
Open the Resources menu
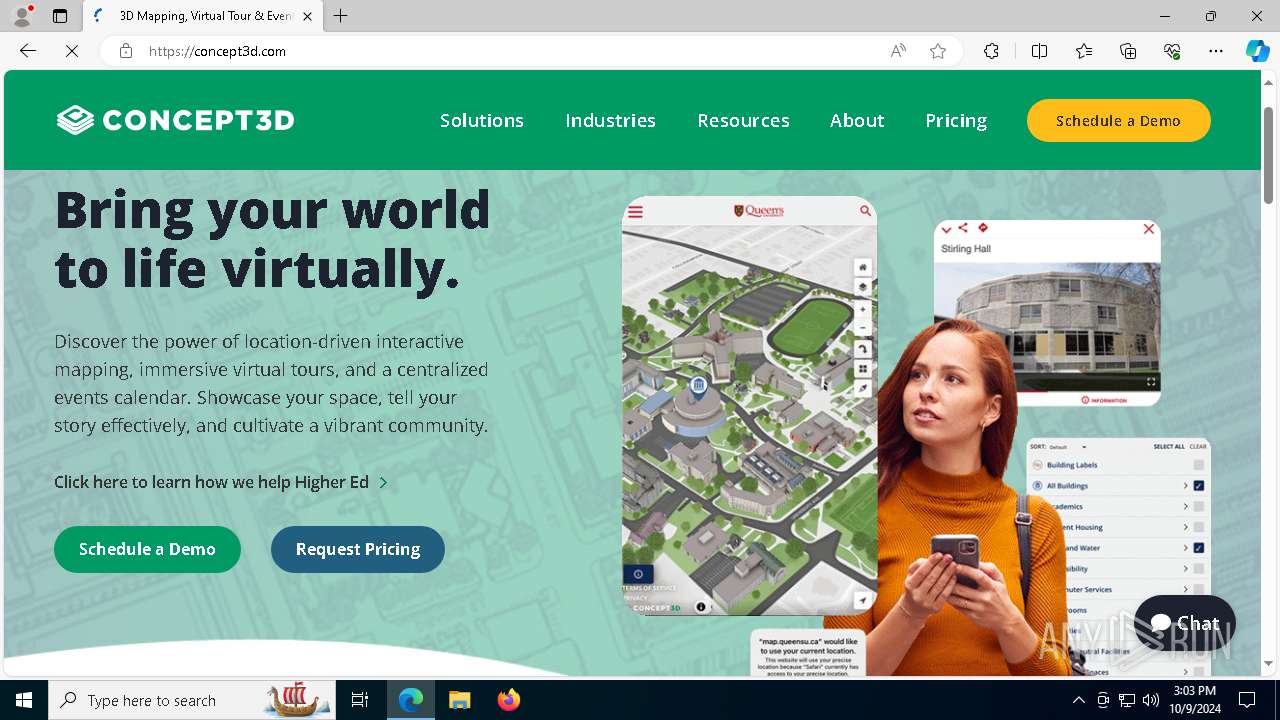(x=743, y=120)
